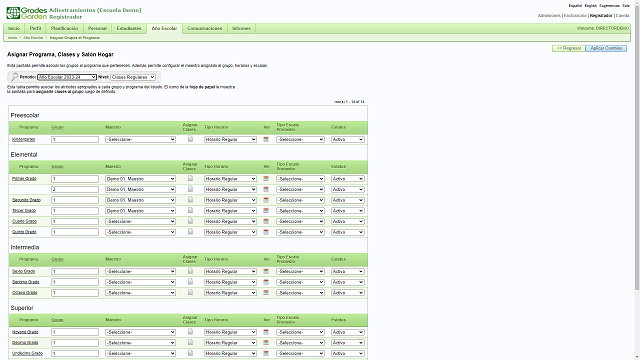
Task: Open Tipo Escala dropdown for Tercer Grado
Action: [x=300, y=211]
